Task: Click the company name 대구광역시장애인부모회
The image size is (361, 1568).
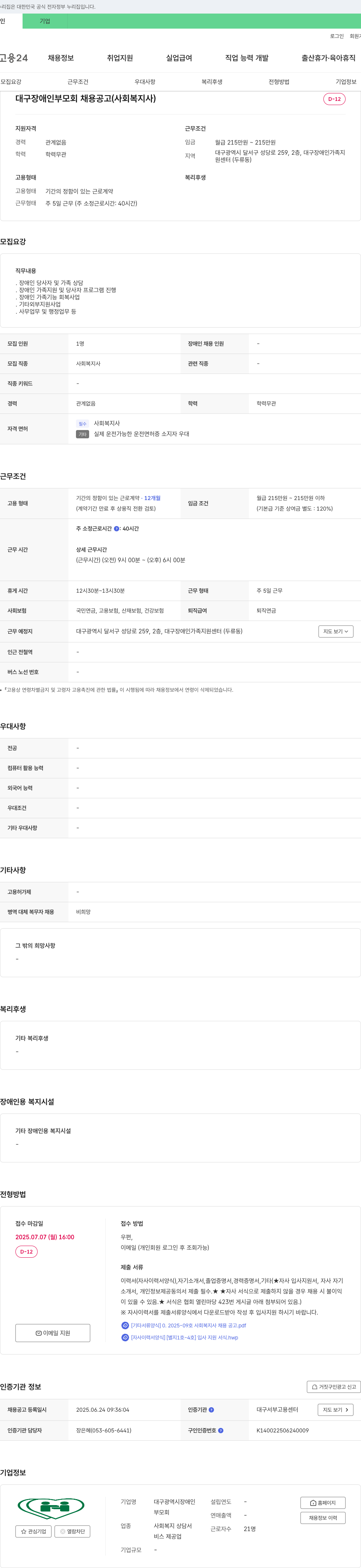Action: pyautogui.click(x=174, y=1507)
